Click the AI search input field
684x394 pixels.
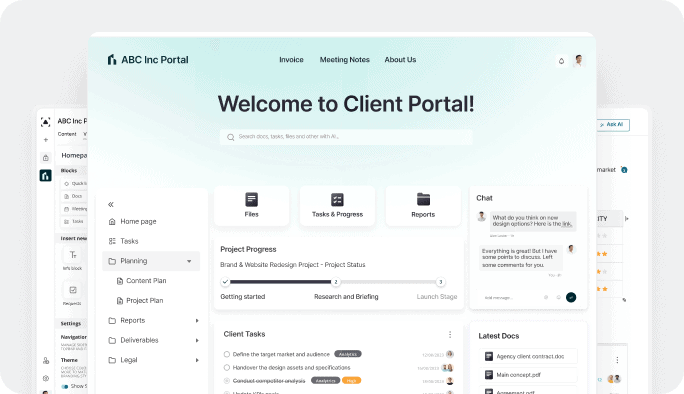click(x=346, y=137)
